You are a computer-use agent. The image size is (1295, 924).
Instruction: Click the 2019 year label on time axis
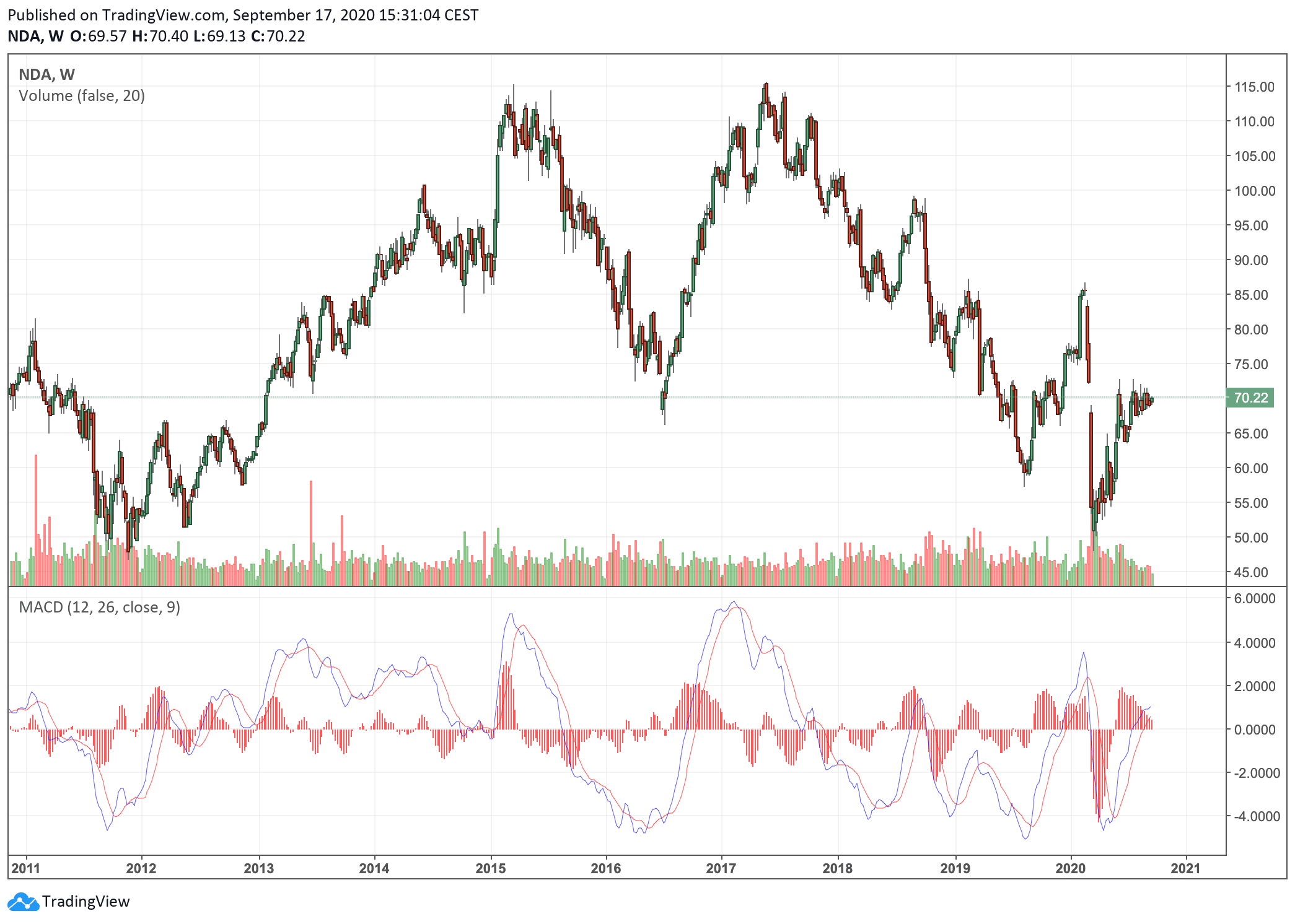(955, 868)
